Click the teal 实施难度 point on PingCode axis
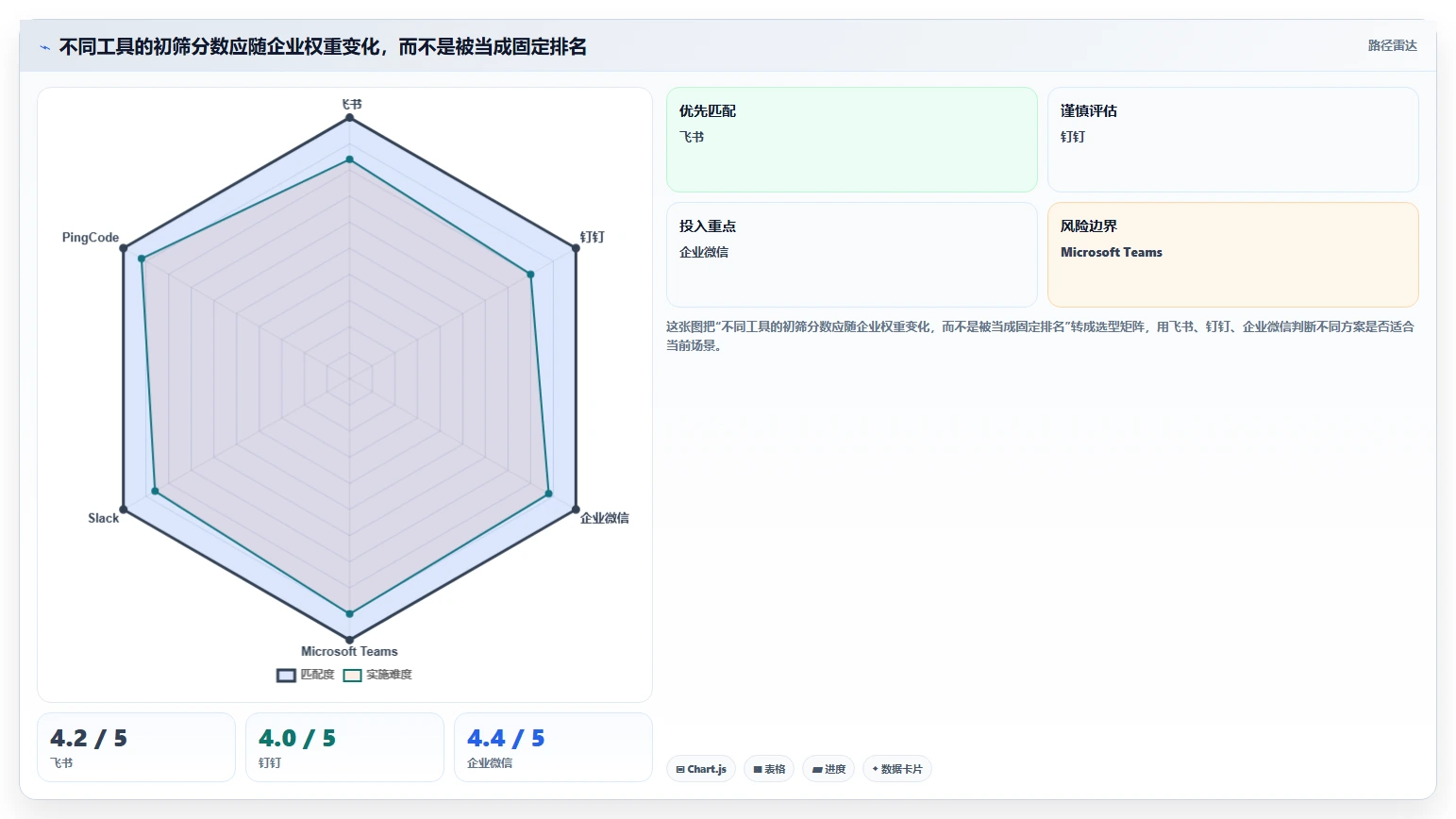 click(x=142, y=259)
